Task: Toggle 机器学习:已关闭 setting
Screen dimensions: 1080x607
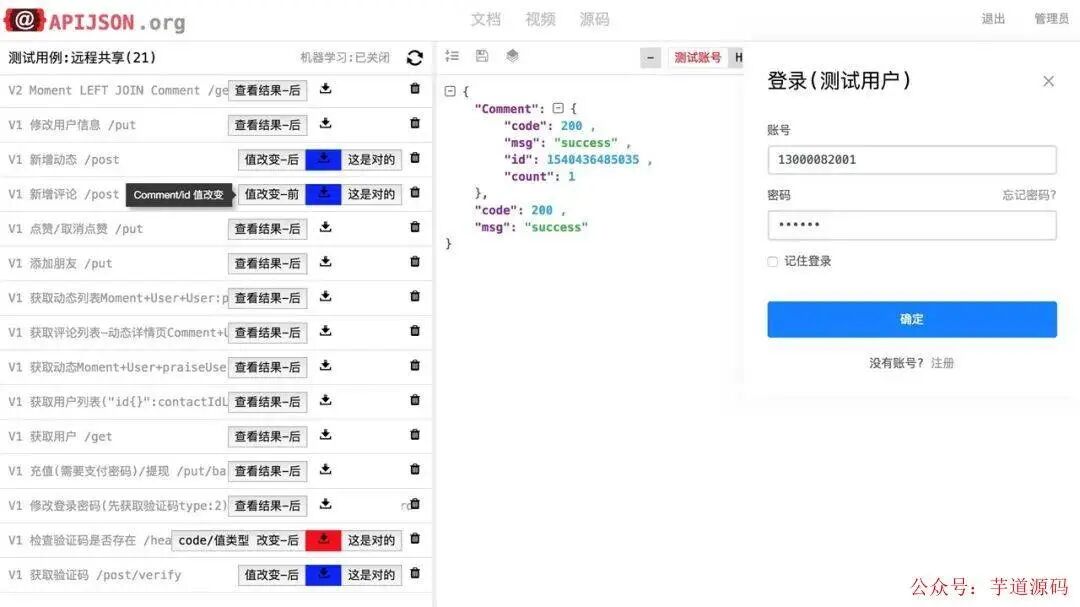Action: (344, 57)
